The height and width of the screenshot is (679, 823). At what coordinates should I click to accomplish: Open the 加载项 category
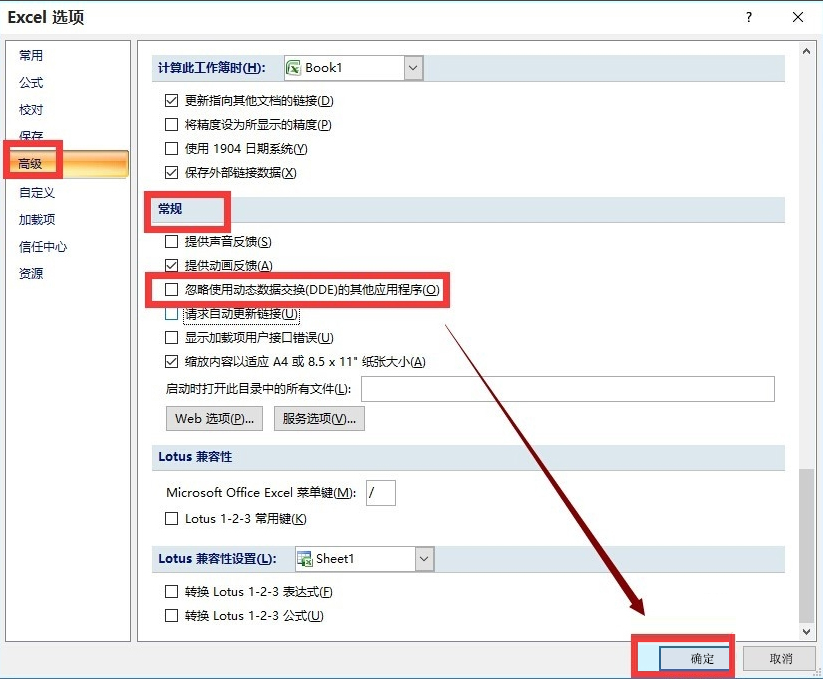point(36,220)
